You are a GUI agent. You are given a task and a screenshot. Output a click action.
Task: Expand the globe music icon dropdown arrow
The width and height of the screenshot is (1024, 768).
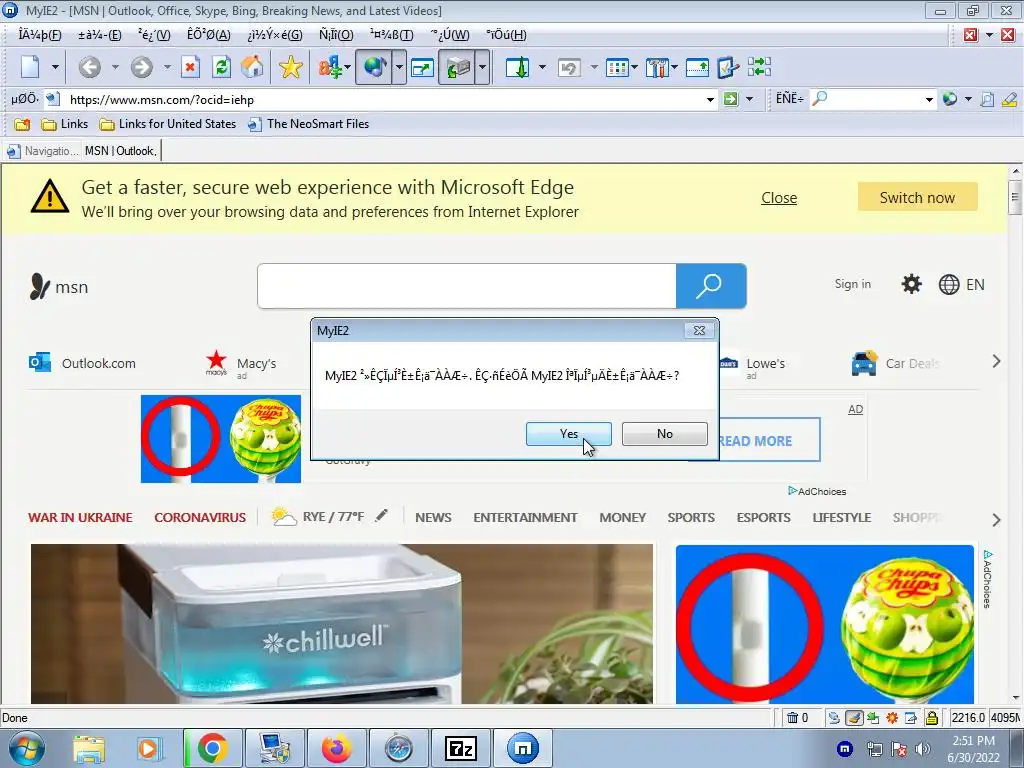coord(399,67)
